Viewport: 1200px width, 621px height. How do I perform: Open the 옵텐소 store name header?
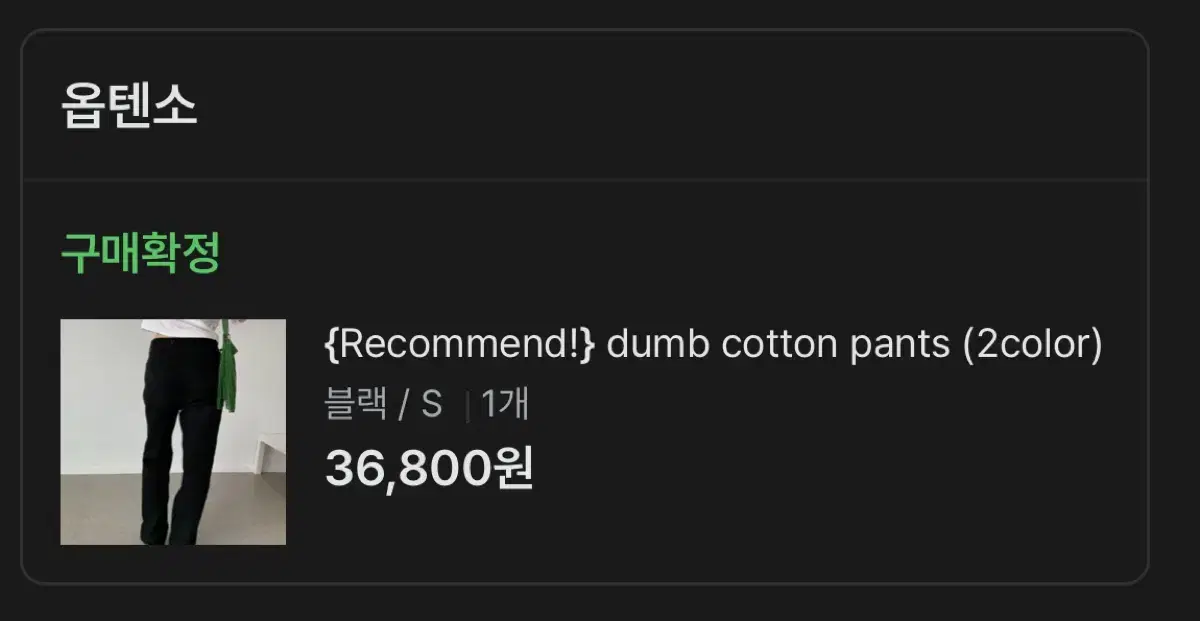pos(130,106)
